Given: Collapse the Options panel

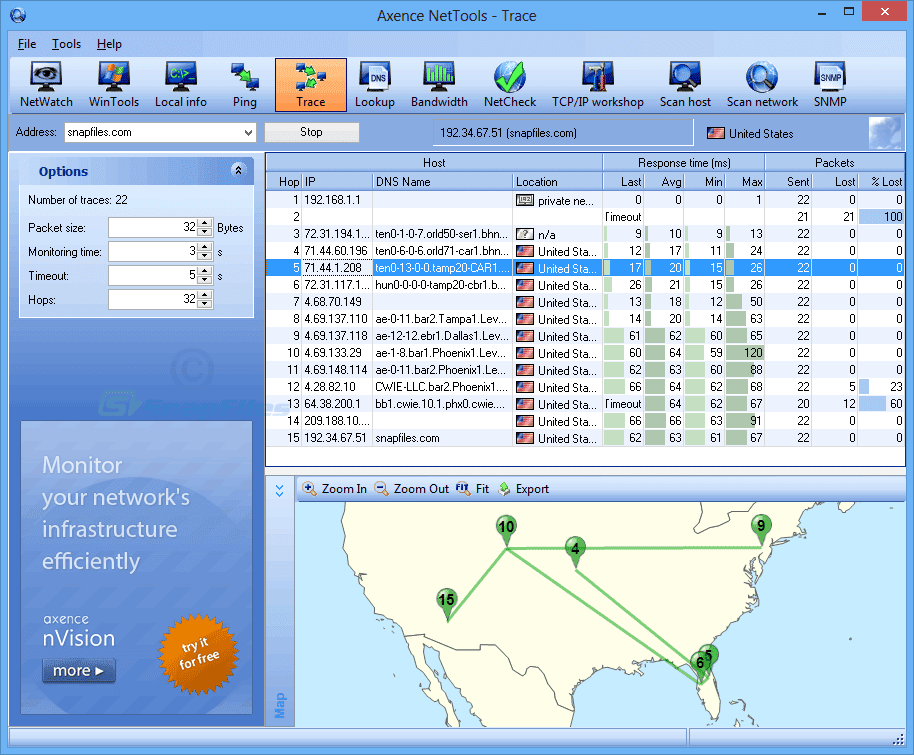Looking at the screenshot, I should pyautogui.click(x=238, y=170).
